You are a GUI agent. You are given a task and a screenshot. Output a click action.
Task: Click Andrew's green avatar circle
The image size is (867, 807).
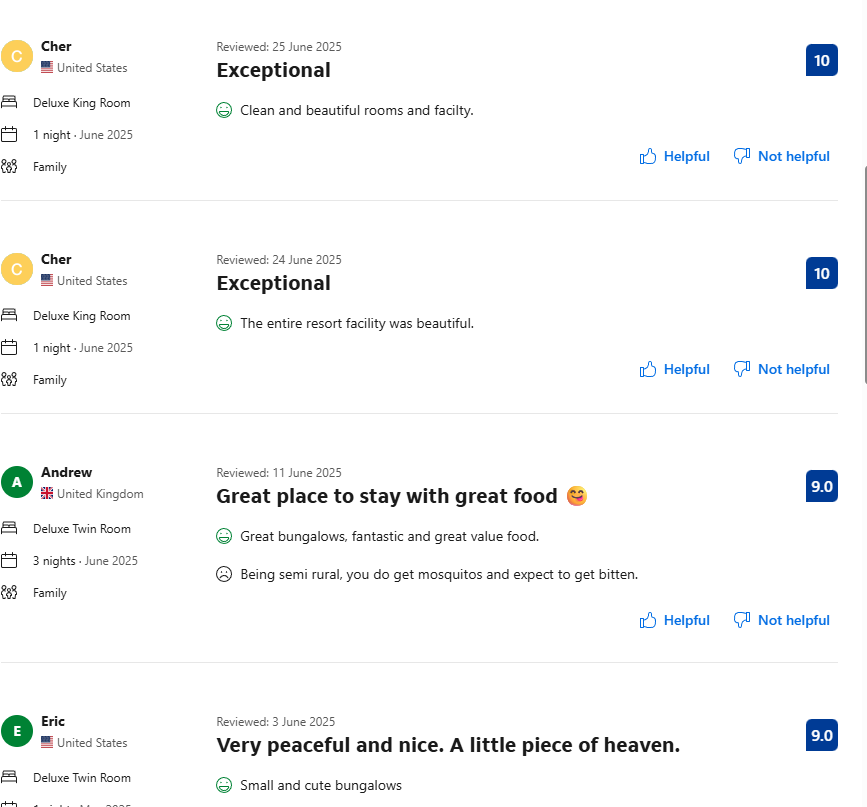17,482
